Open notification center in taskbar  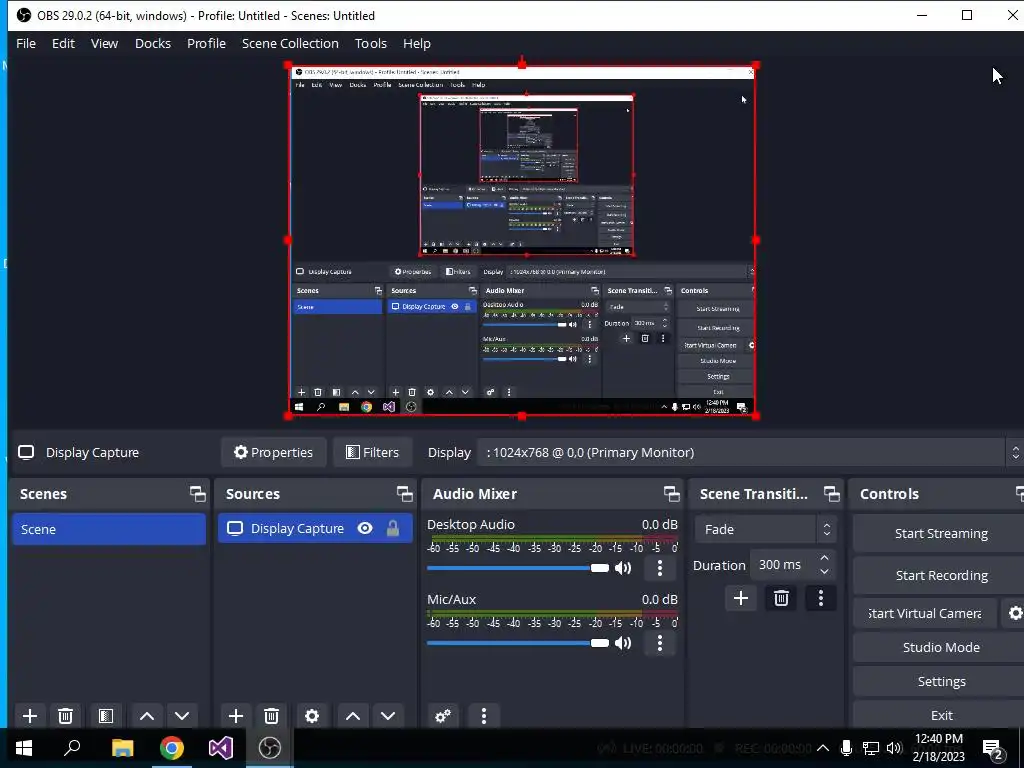[x=994, y=749]
